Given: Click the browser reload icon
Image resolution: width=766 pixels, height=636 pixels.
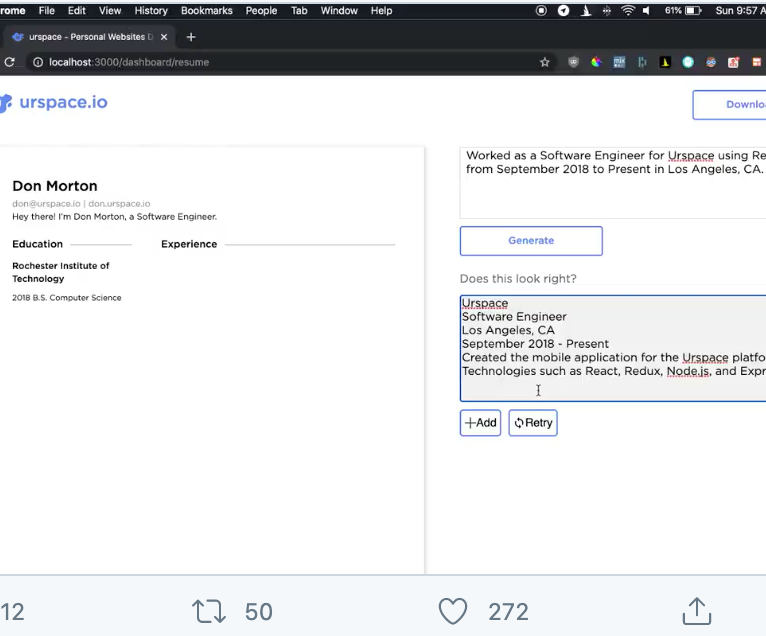Looking at the screenshot, I should tap(9, 62).
